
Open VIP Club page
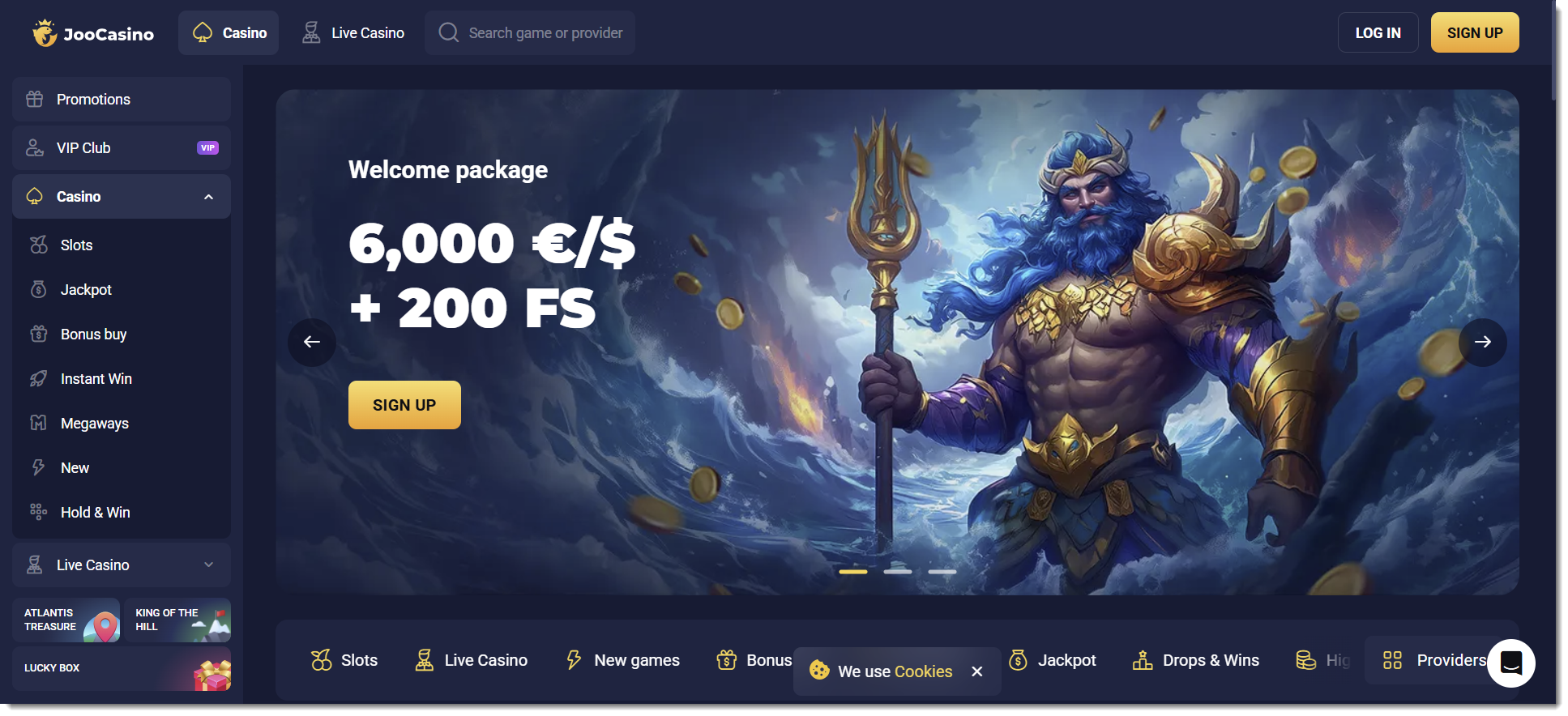(122, 148)
